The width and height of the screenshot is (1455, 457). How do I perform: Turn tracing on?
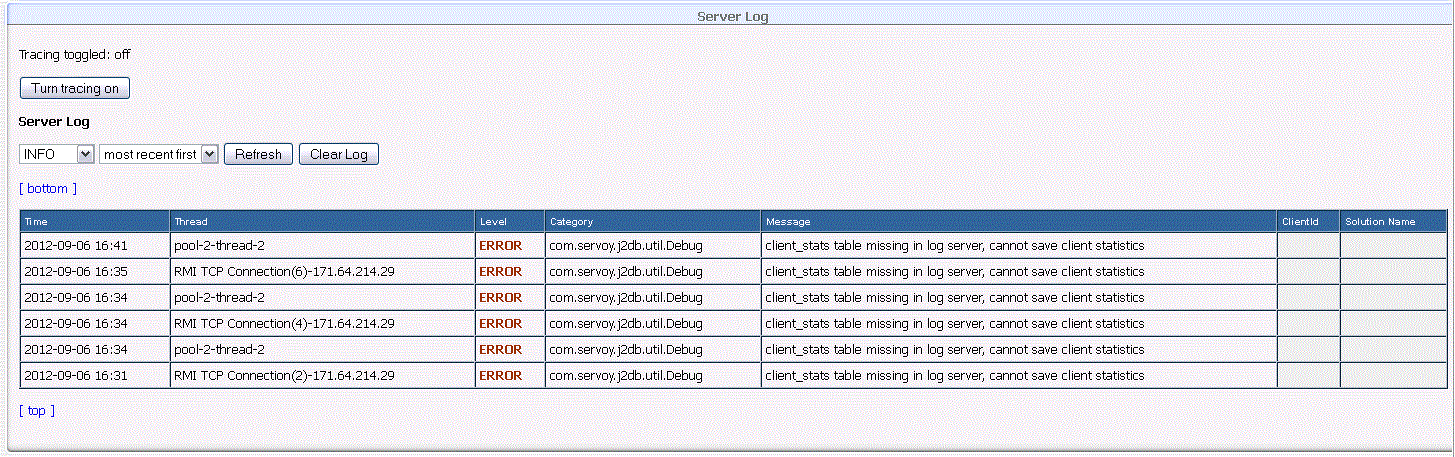tap(75, 88)
